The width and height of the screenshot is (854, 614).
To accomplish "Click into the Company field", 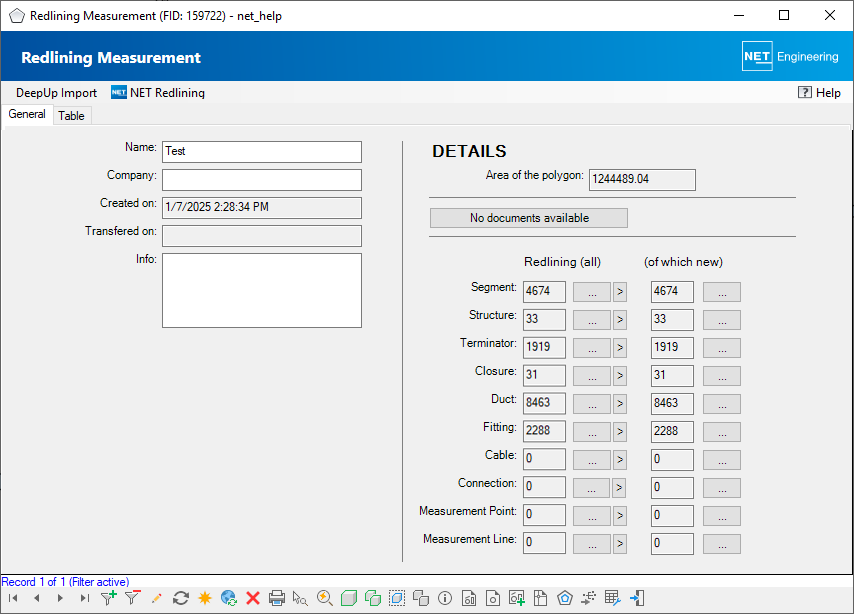I will (262, 180).
